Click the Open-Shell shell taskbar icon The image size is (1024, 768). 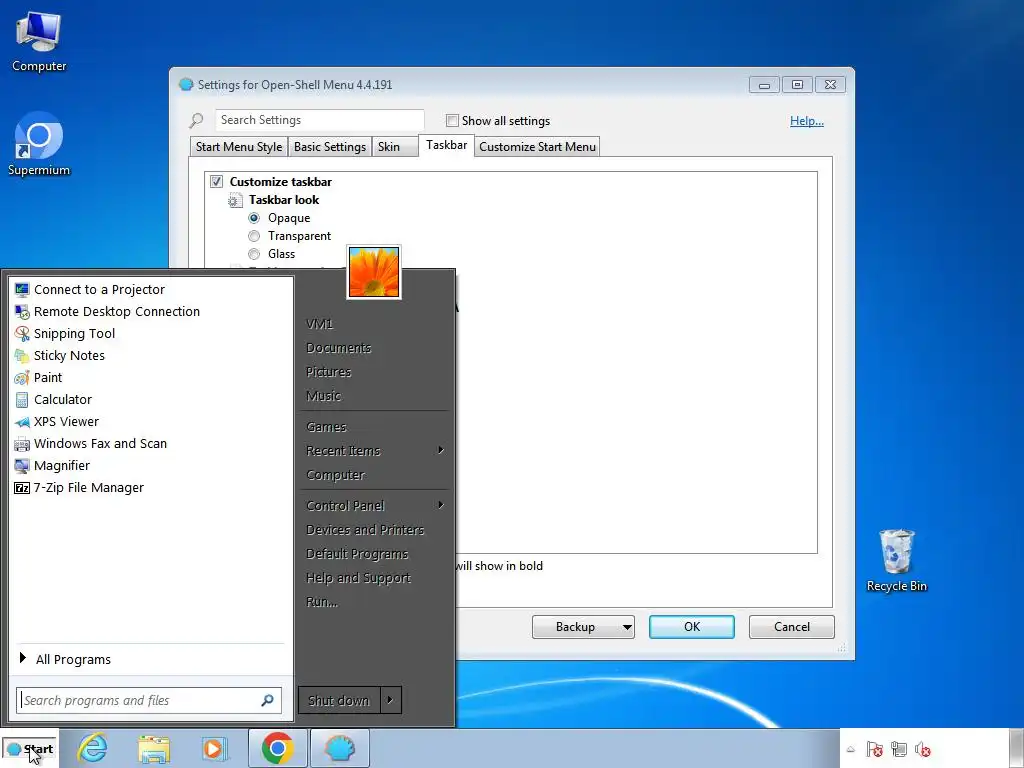340,748
